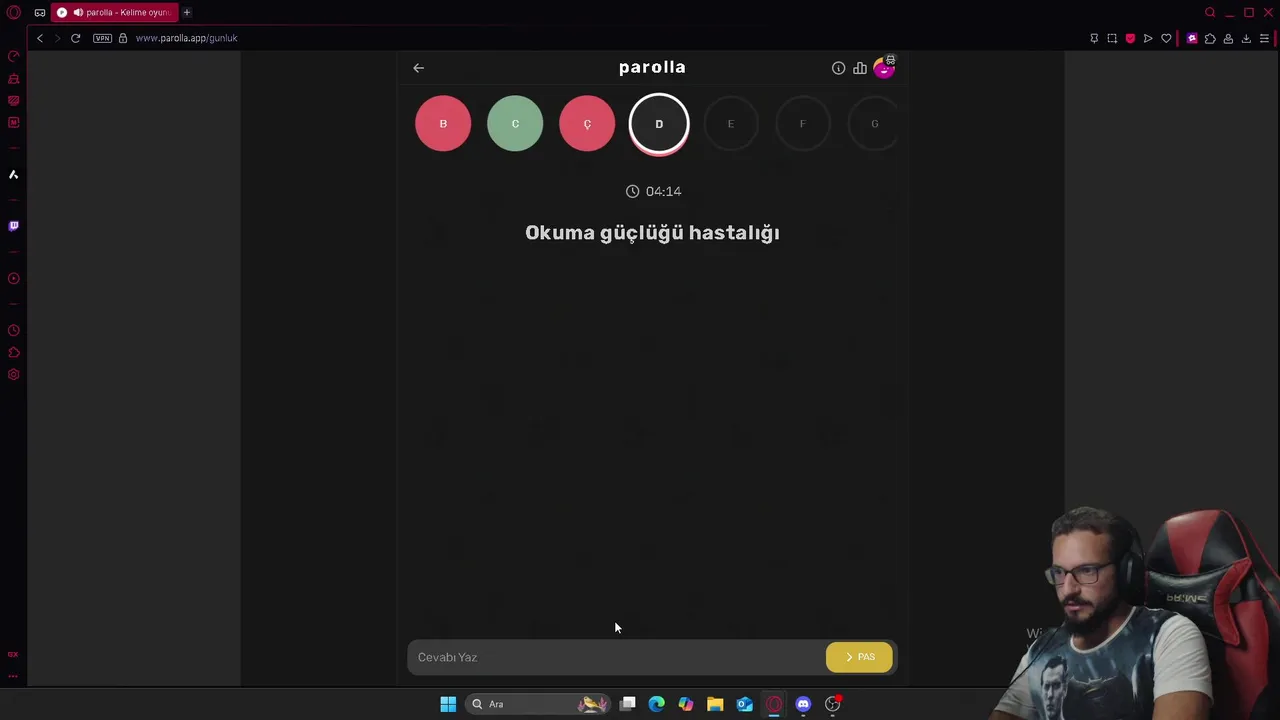The width and height of the screenshot is (1280, 720).
Task: Select the dimmed letter G circle
Action: click(873, 124)
